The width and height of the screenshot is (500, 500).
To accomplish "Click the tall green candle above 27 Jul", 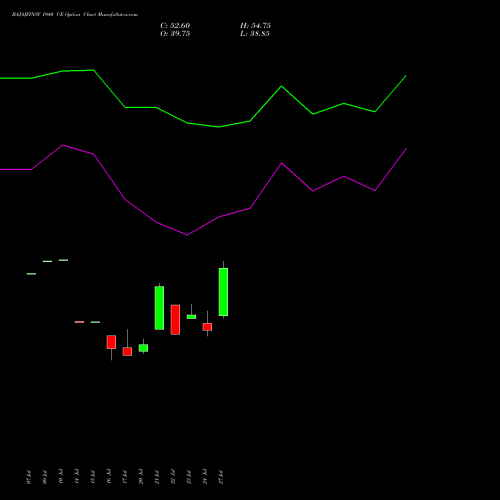I will tap(223, 292).
